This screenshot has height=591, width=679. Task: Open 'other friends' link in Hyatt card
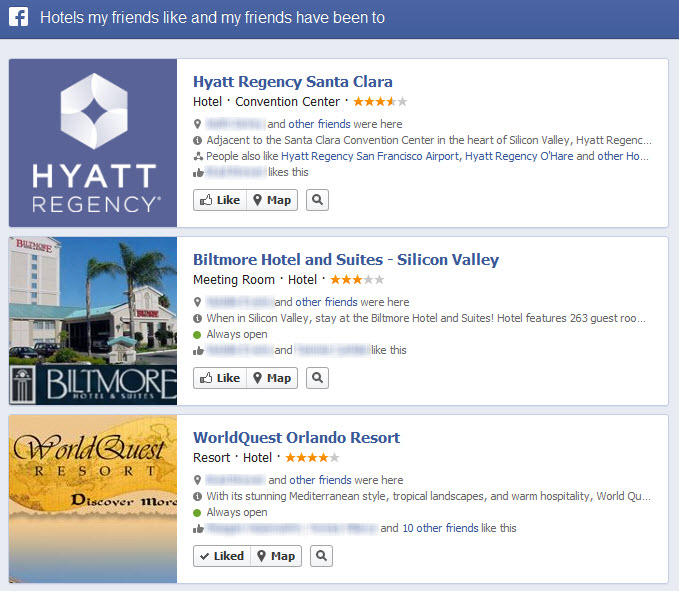319,124
